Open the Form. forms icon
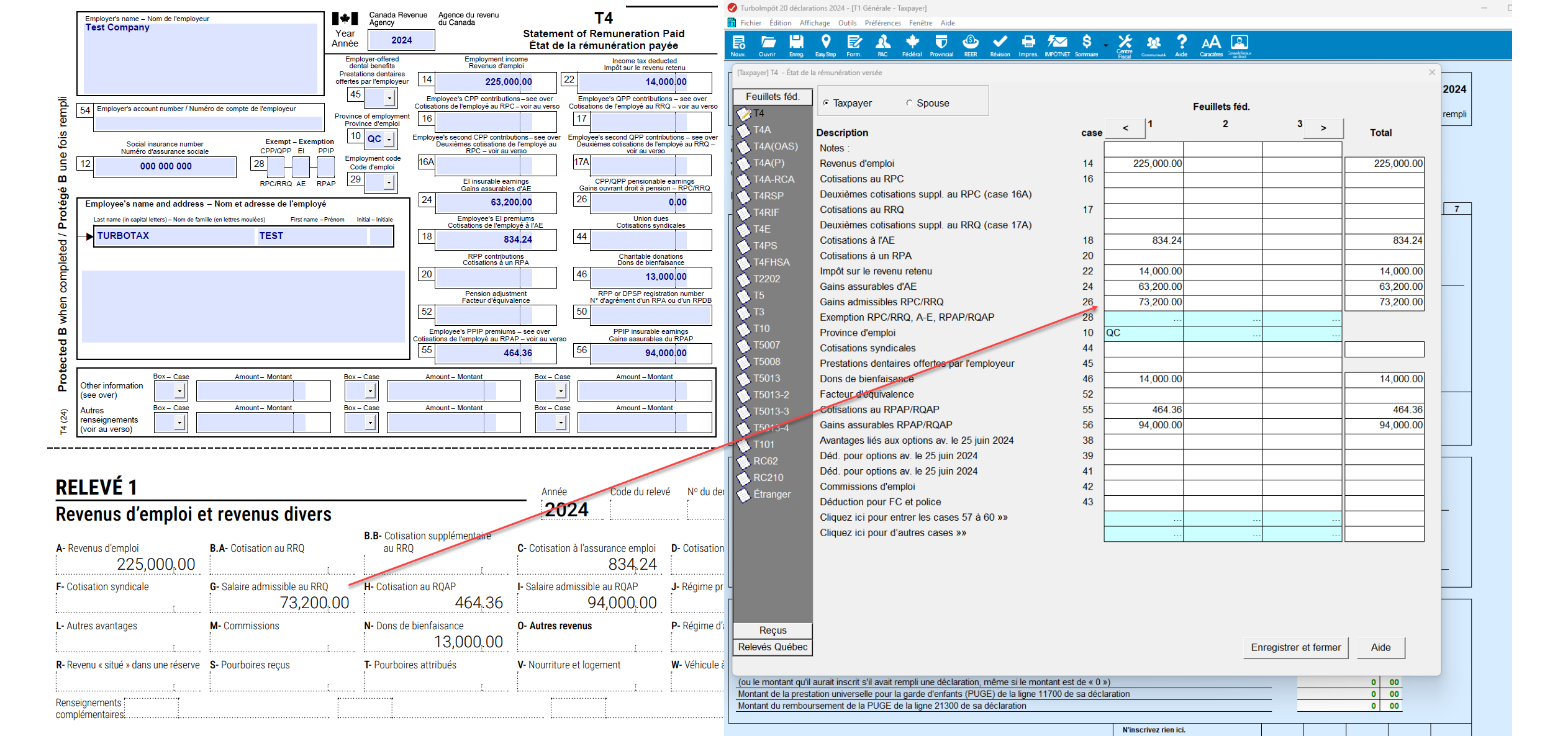This screenshot has height=736, width=1568. click(x=854, y=45)
